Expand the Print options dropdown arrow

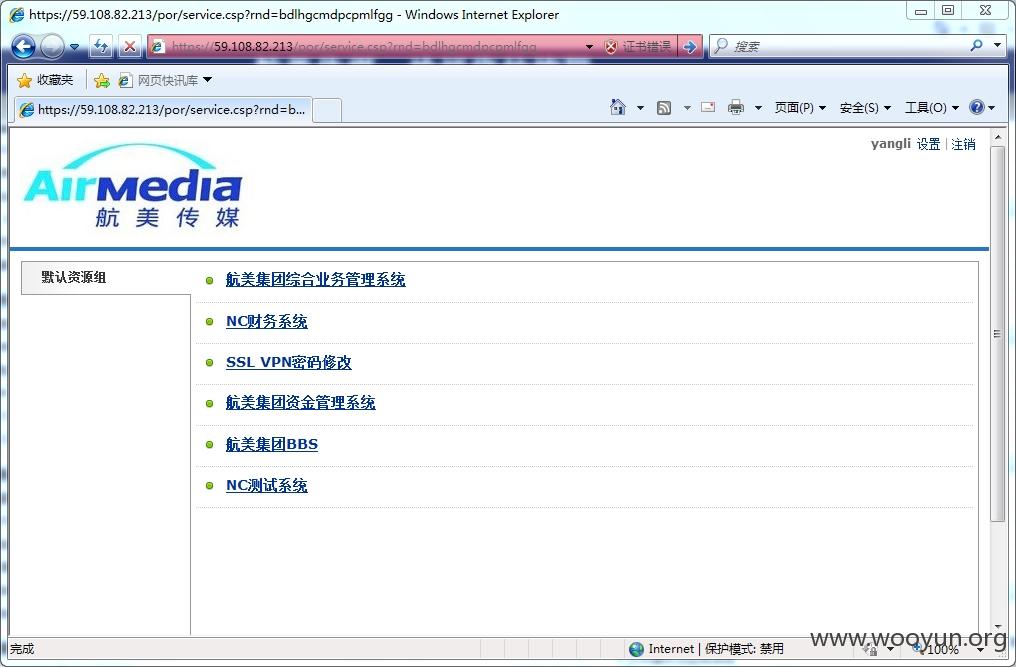click(x=758, y=108)
